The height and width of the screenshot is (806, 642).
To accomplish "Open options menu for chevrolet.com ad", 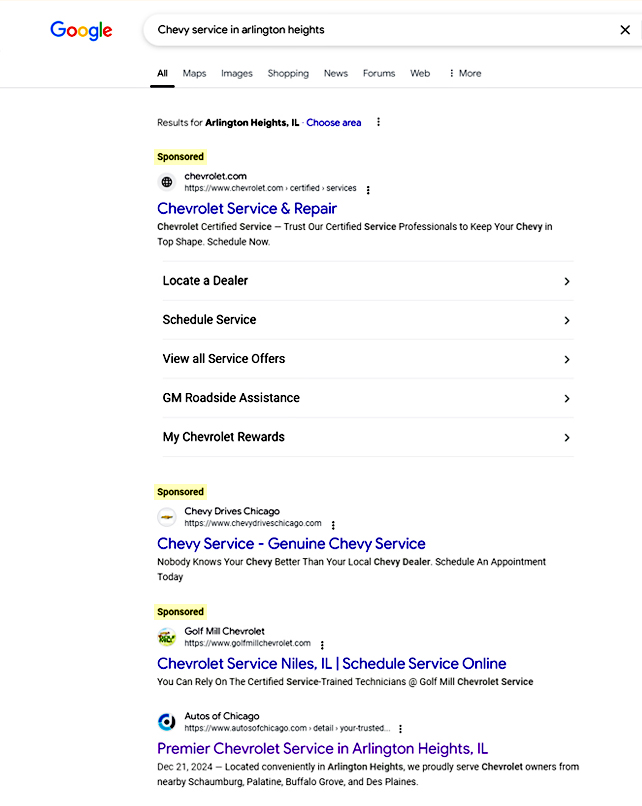I will pyautogui.click(x=368, y=189).
